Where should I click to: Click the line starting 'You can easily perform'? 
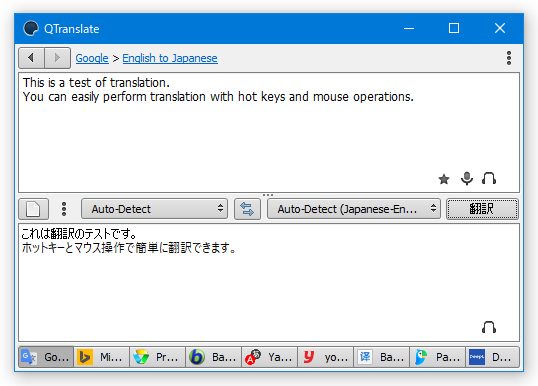(x=218, y=97)
